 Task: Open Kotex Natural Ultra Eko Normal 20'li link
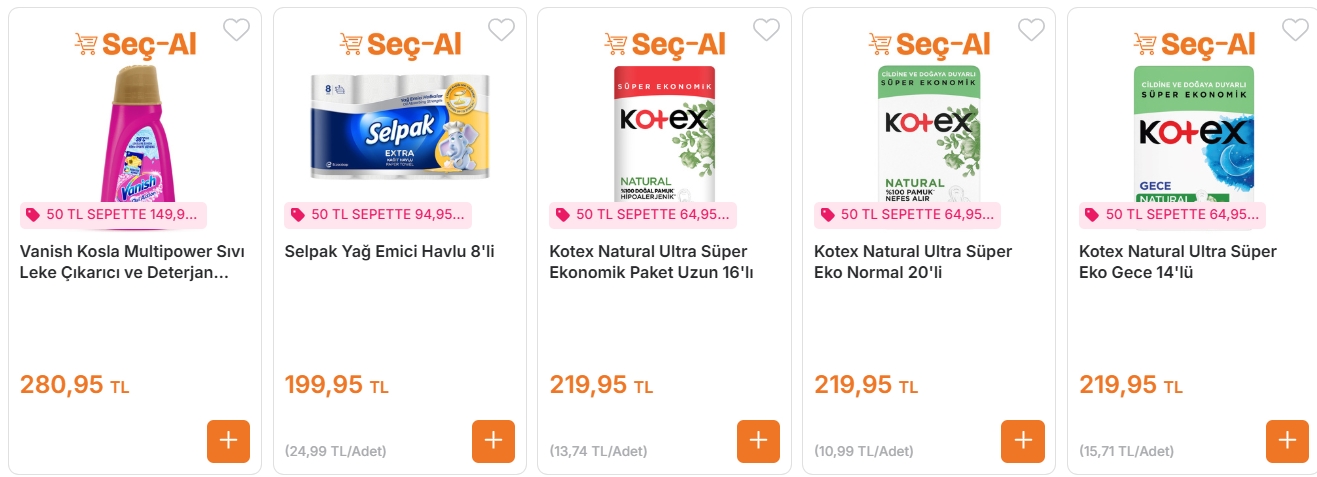(x=912, y=262)
